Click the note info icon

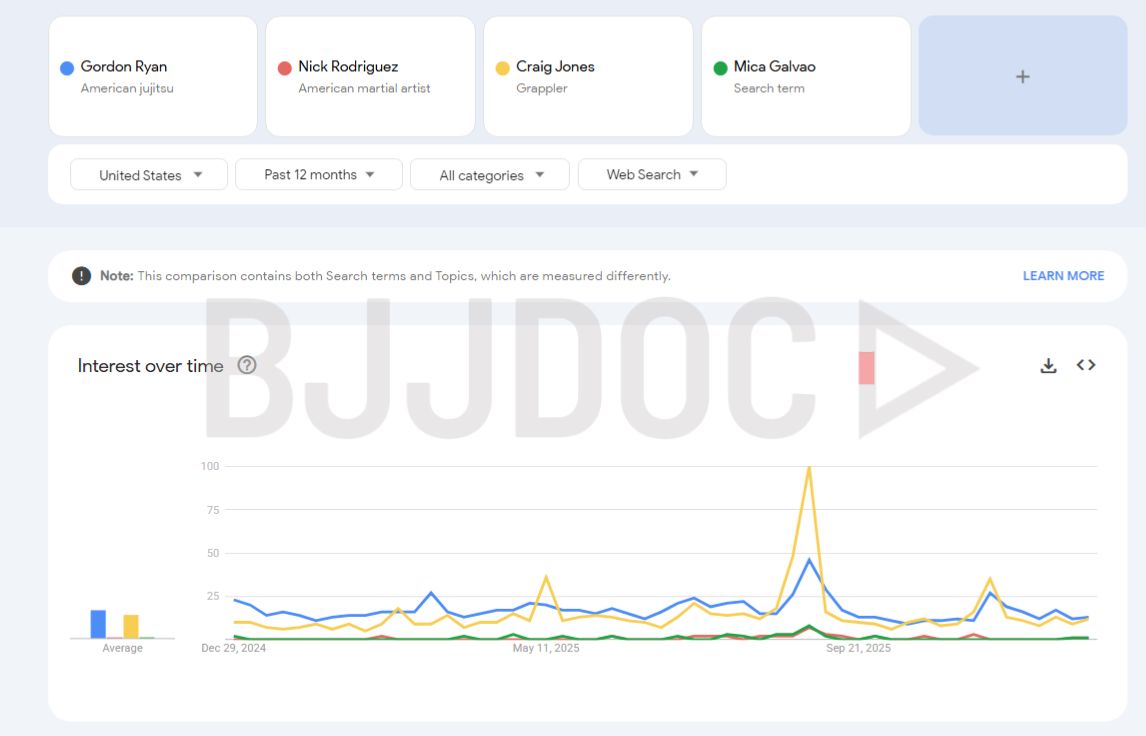81,276
